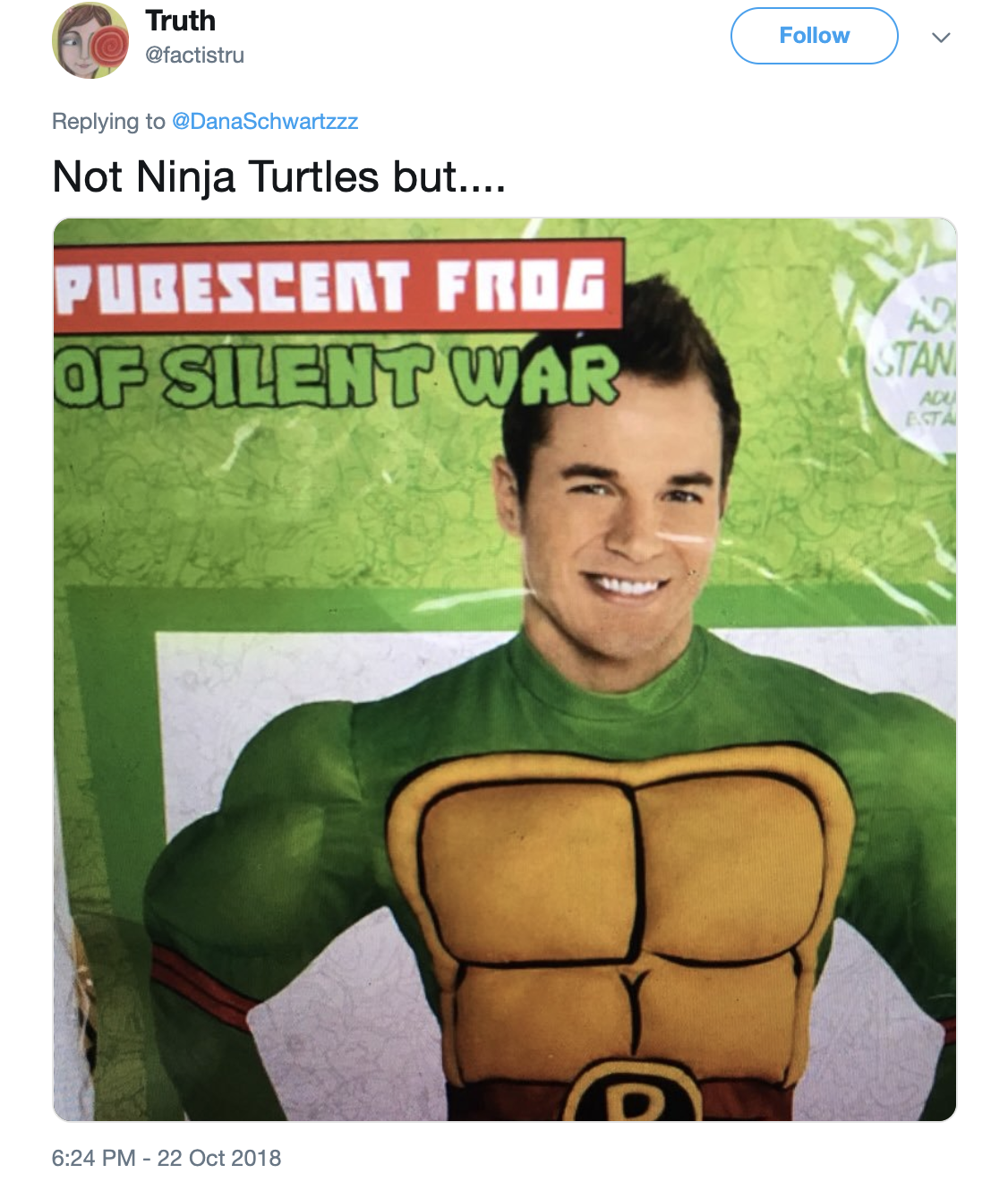Open the tweet options chevron menu
Viewport: 1008px width, 1182px height.
click(940, 38)
